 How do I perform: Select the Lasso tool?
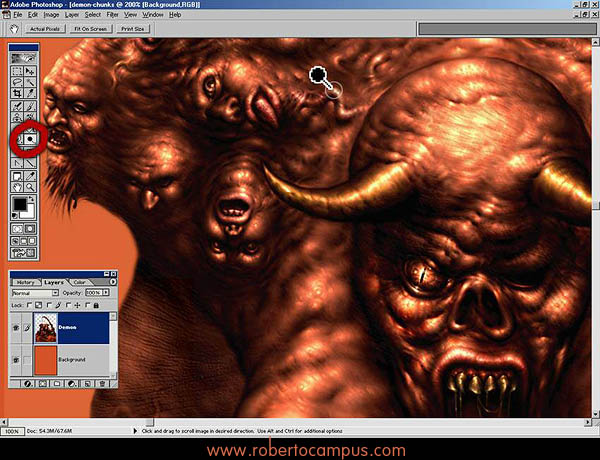(x=17, y=82)
